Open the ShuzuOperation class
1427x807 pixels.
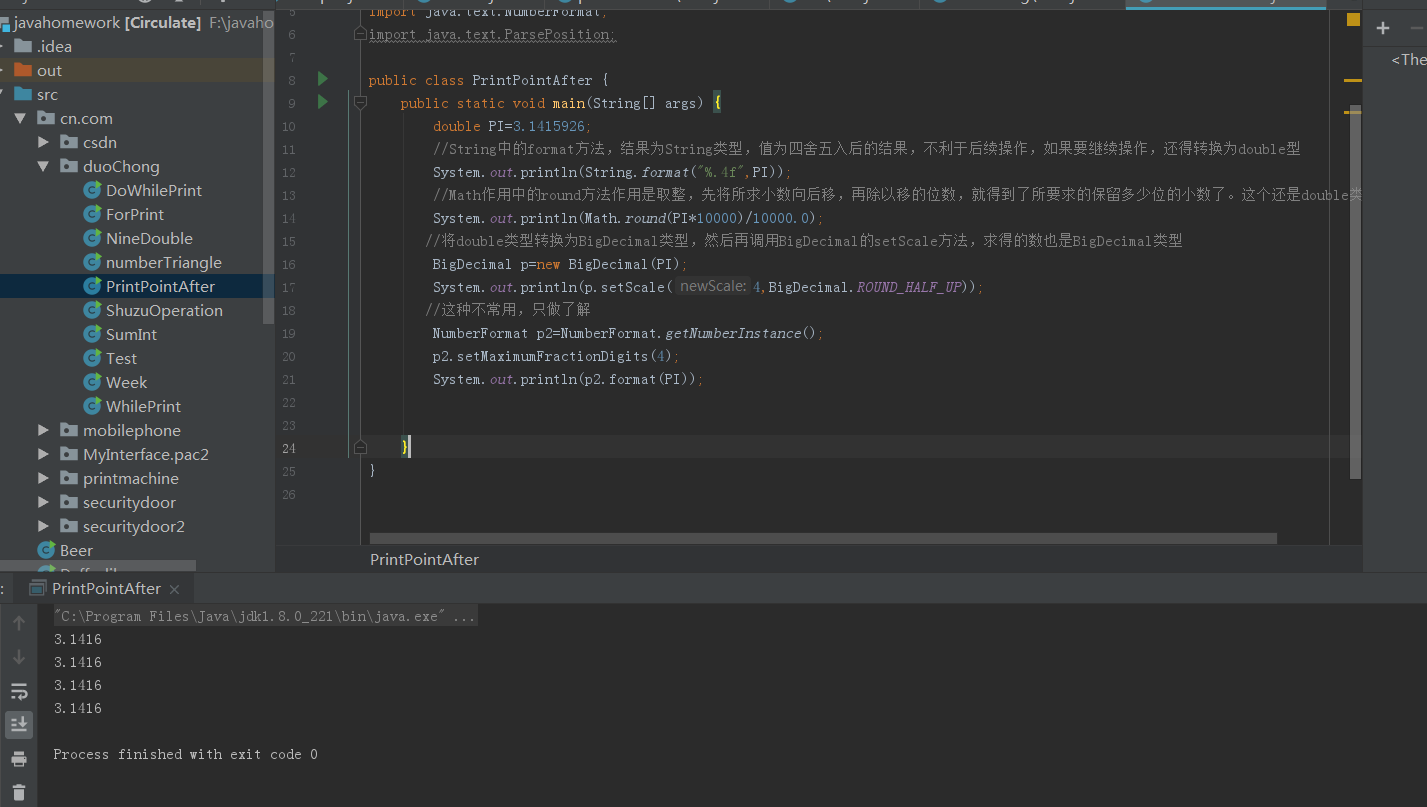164,311
